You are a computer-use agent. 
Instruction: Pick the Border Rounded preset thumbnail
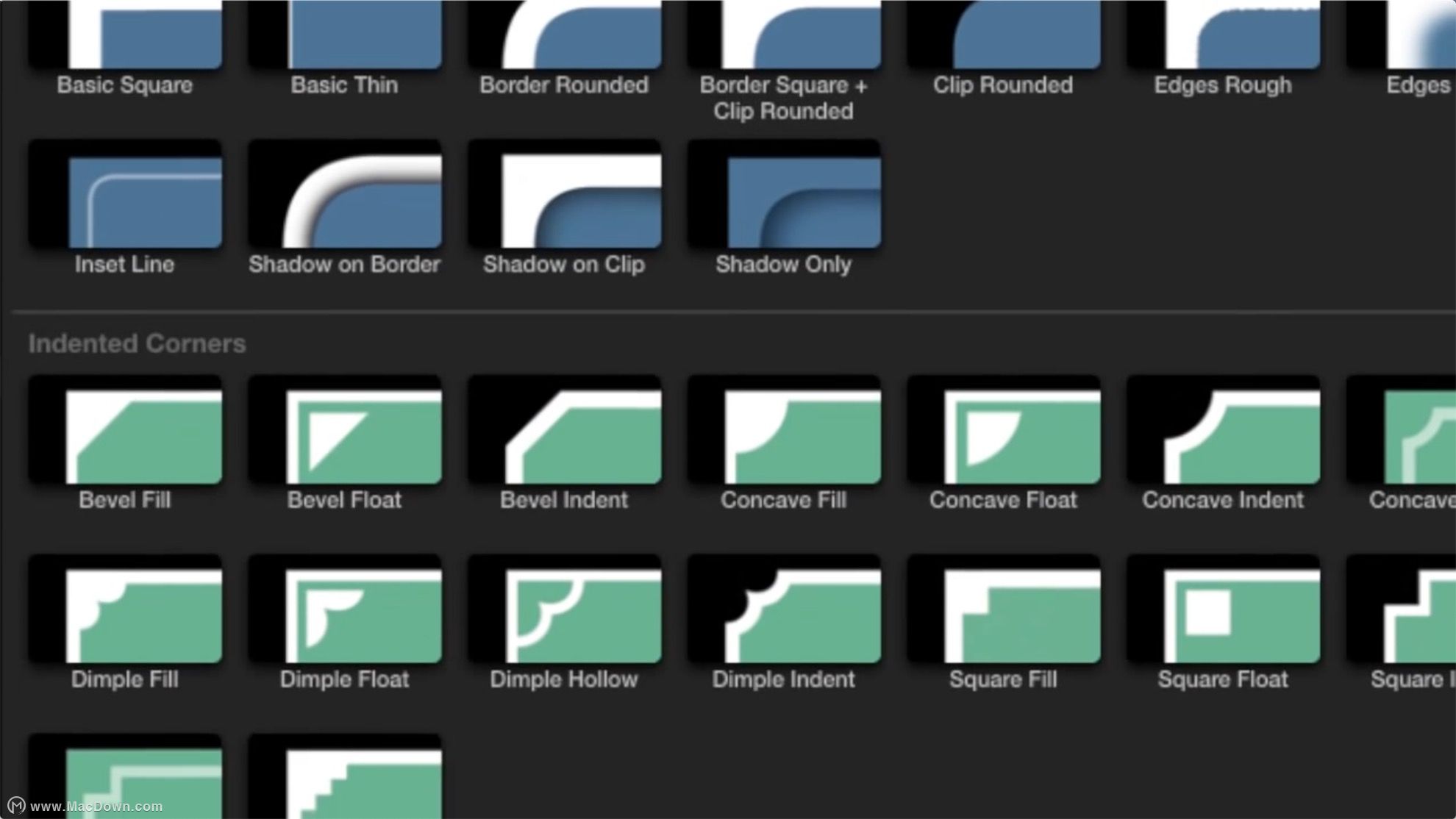[564, 37]
